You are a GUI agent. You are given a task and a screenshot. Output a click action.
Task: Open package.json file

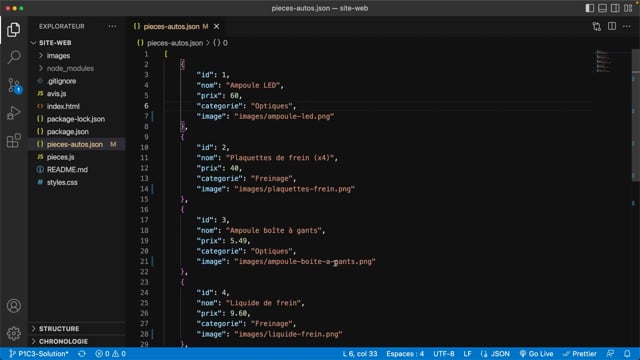click(77, 131)
